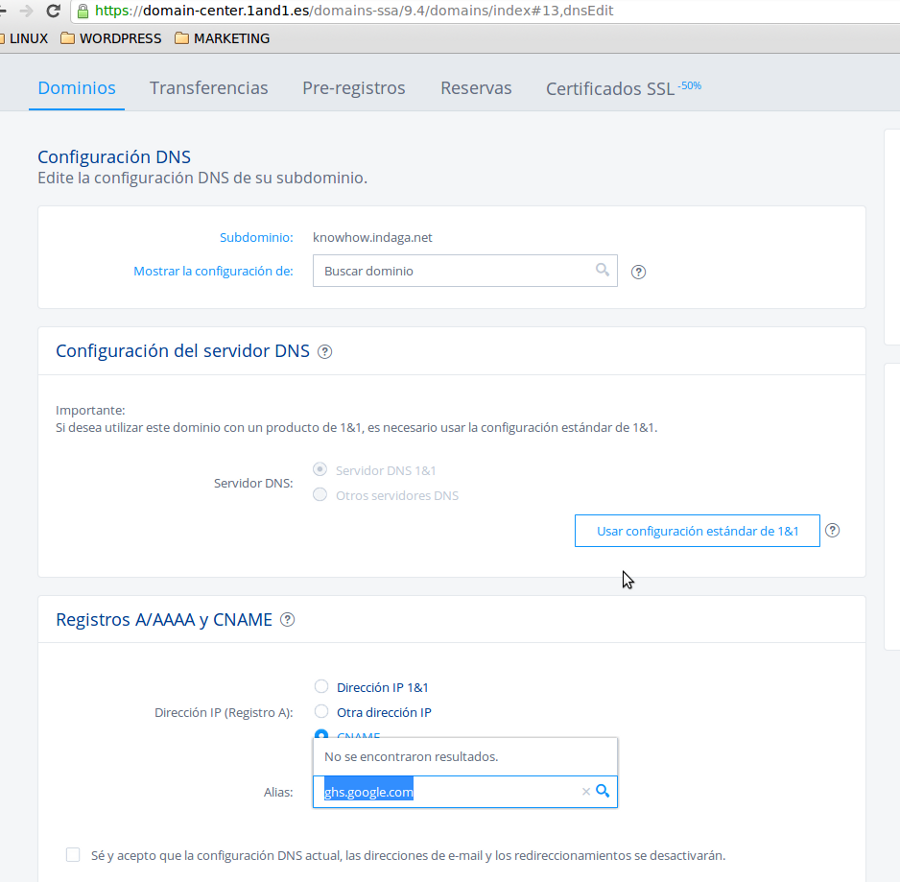Select the Dirección IP 1&1 radio option
Image resolution: width=900 pixels, height=882 pixels.
tap(321, 686)
